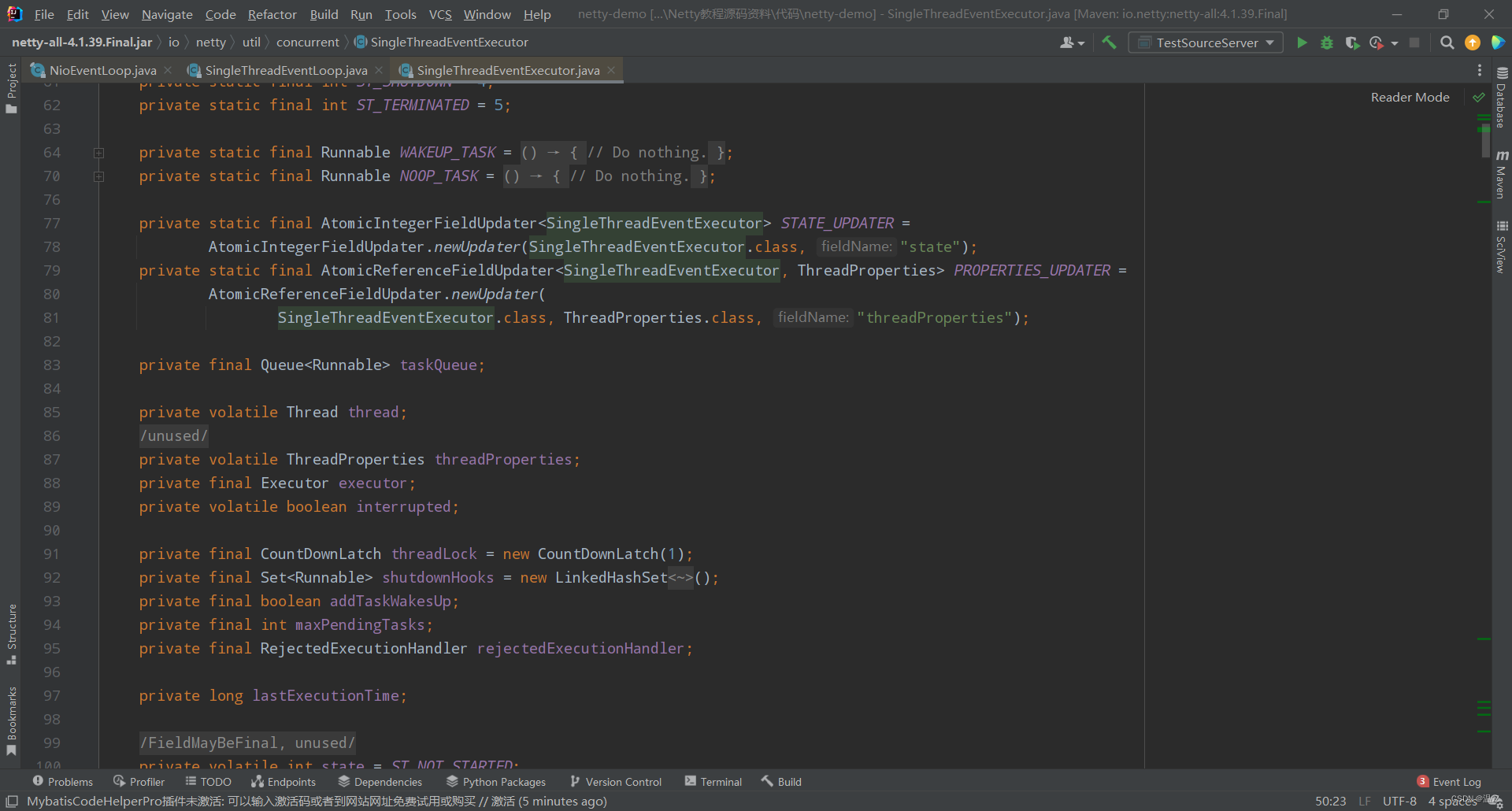Viewport: 1512px width, 811px height.
Task: Close the SingleThreadEventLoop.java tab
Action: 379,70
